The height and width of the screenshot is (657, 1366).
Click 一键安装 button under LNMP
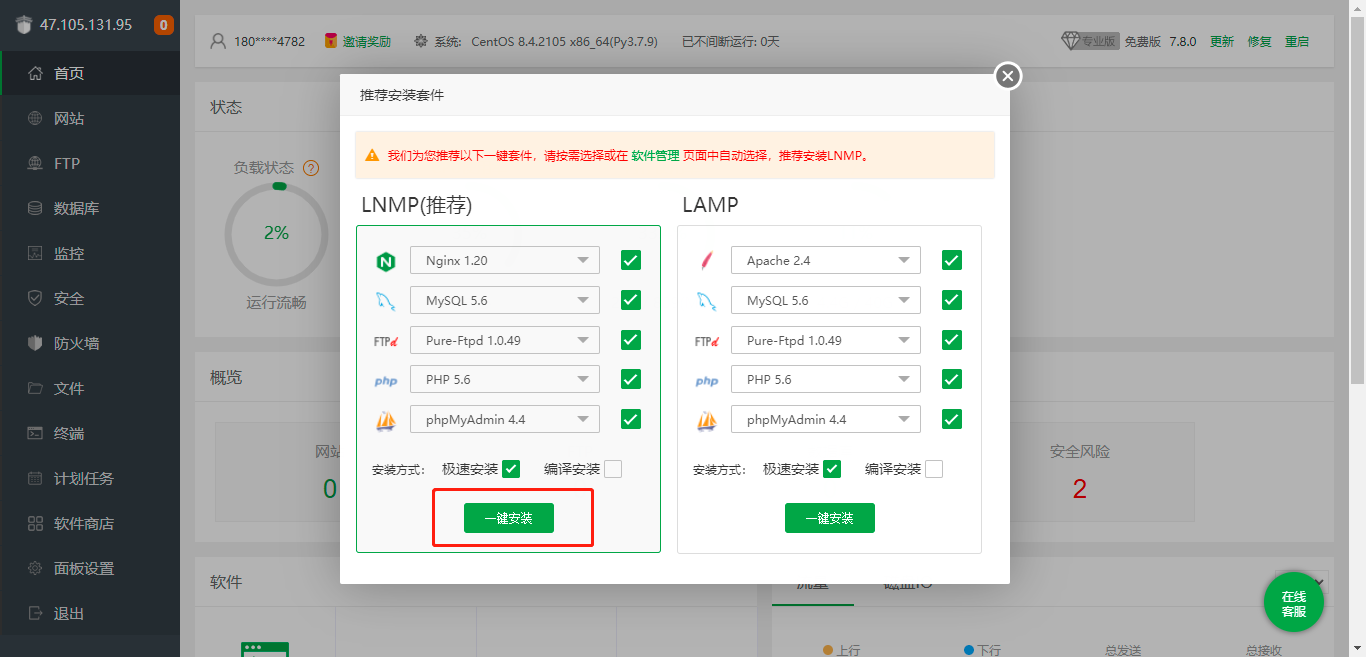coord(509,518)
